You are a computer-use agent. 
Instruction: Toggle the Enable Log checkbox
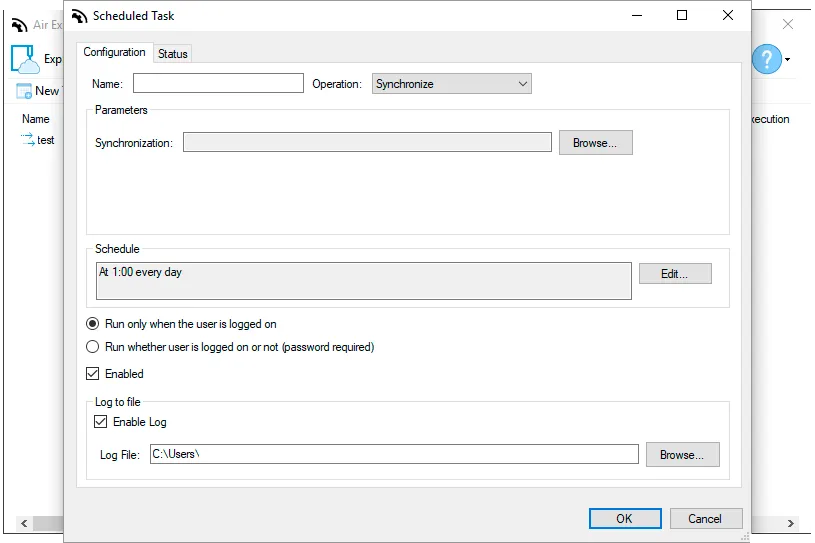(x=100, y=421)
